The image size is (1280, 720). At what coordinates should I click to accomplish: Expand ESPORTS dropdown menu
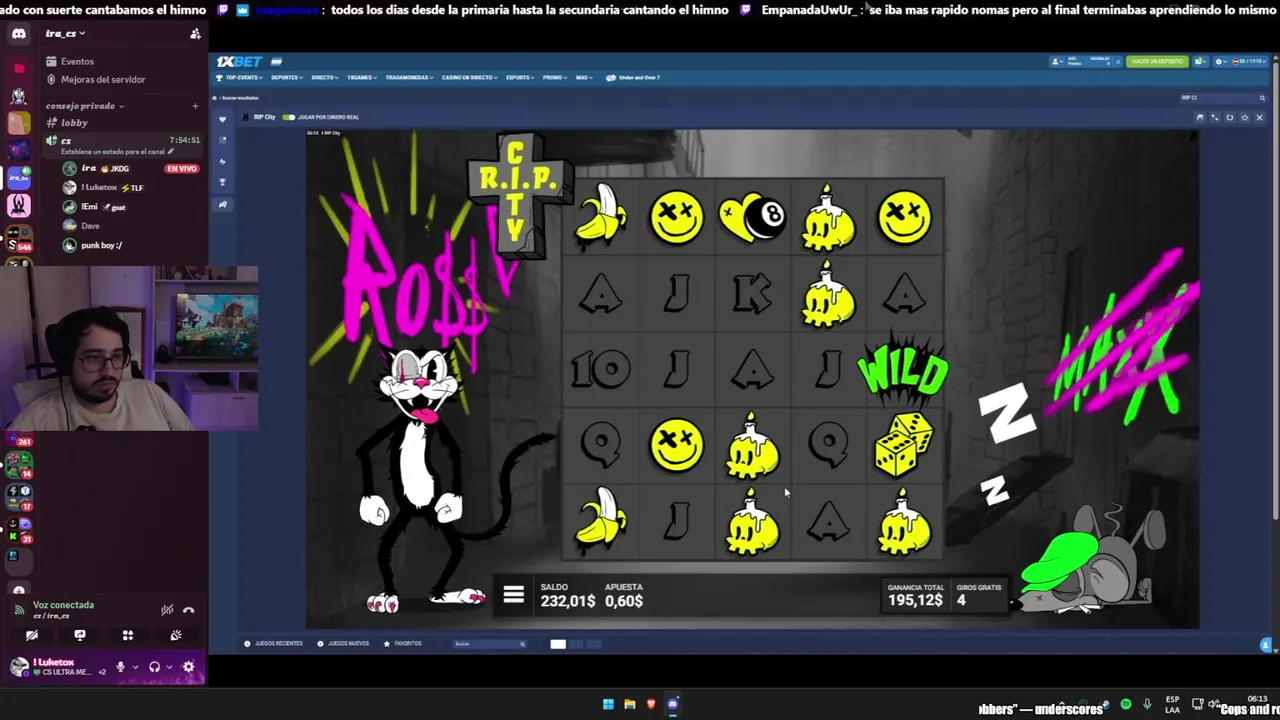pos(520,77)
